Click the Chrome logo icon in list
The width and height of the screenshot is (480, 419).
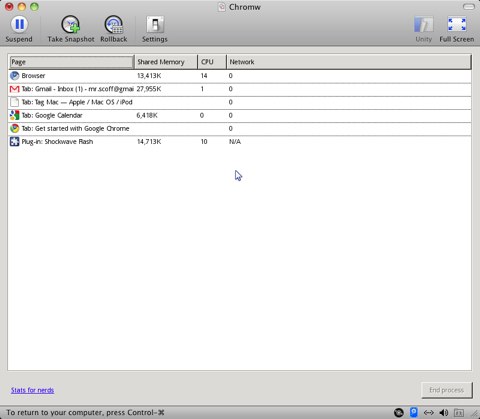coord(14,128)
